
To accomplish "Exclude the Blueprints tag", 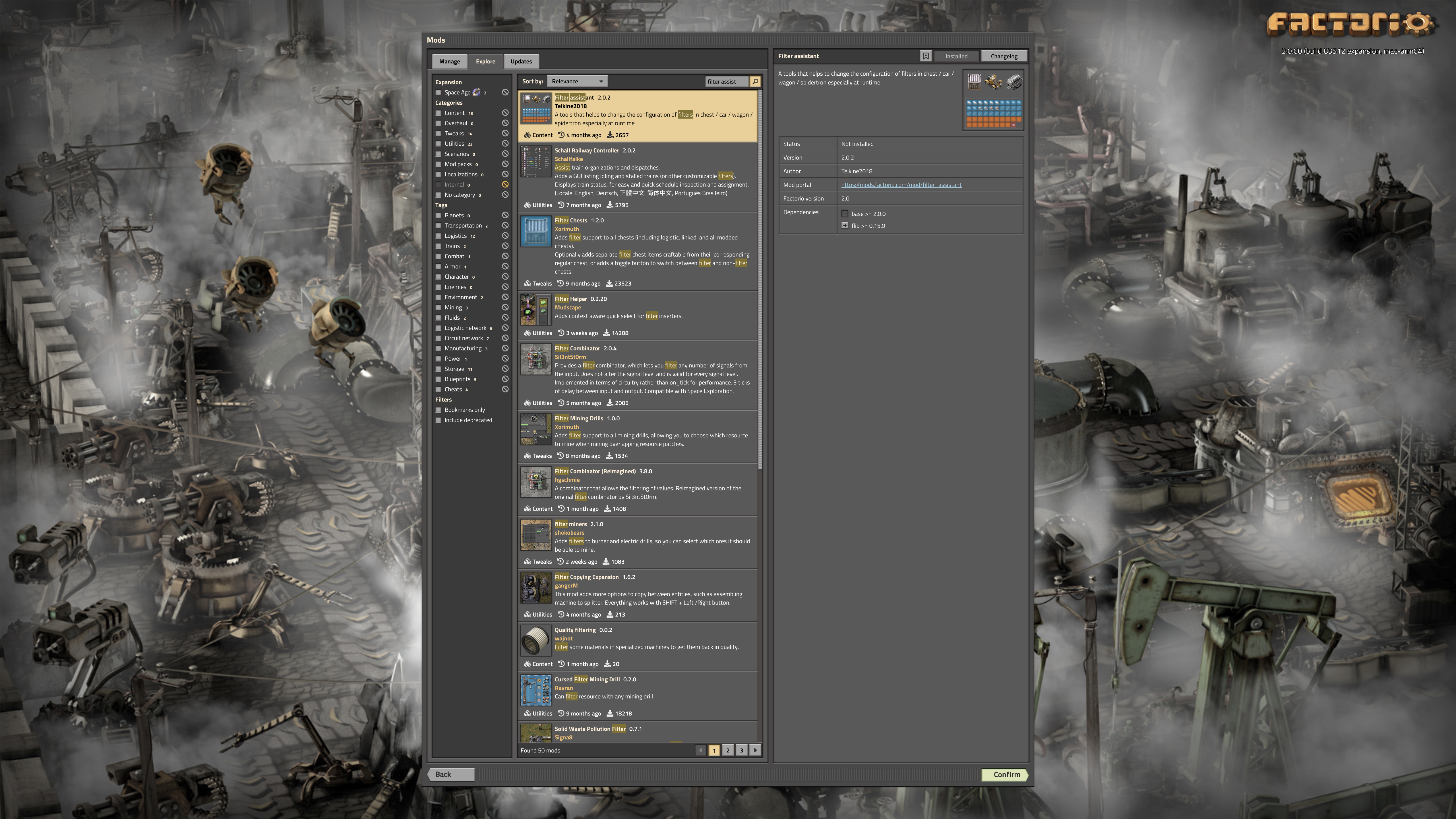I will point(505,379).
